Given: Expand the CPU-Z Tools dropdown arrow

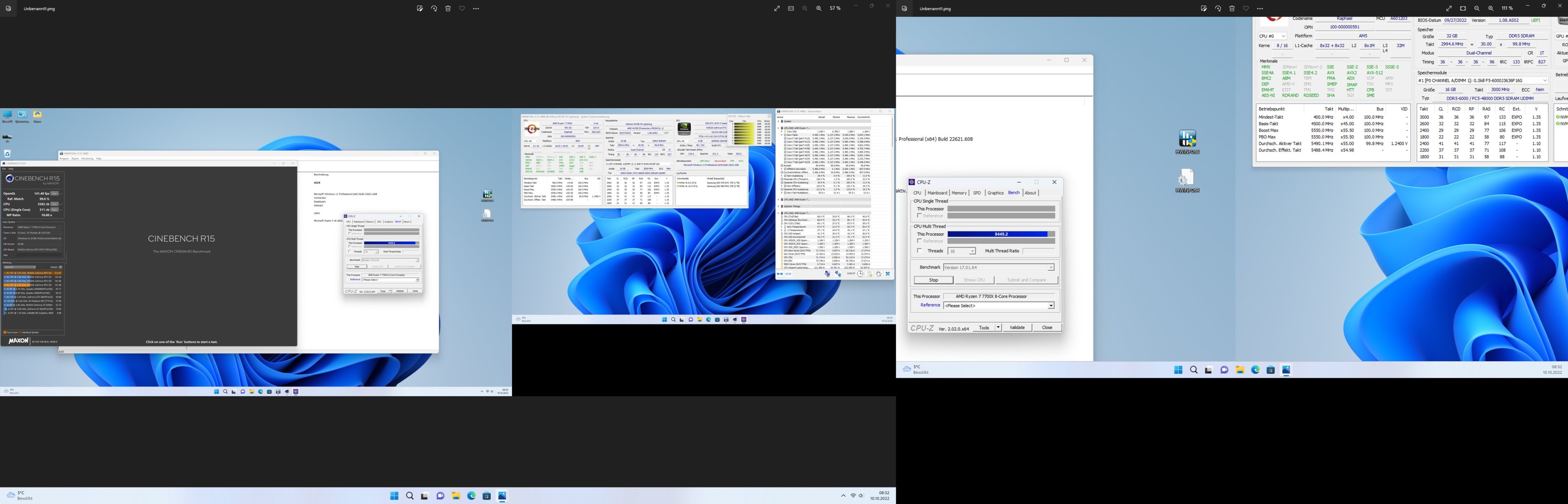Looking at the screenshot, I should pos(998,327).
